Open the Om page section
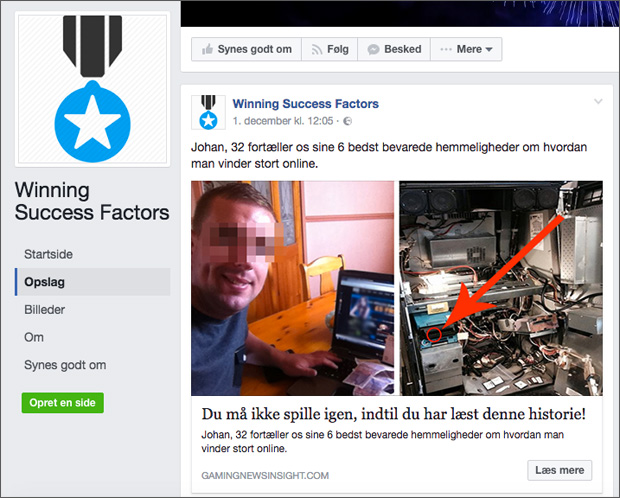The height and width of the screenshot is (498, 620). (x=34, y=338)
